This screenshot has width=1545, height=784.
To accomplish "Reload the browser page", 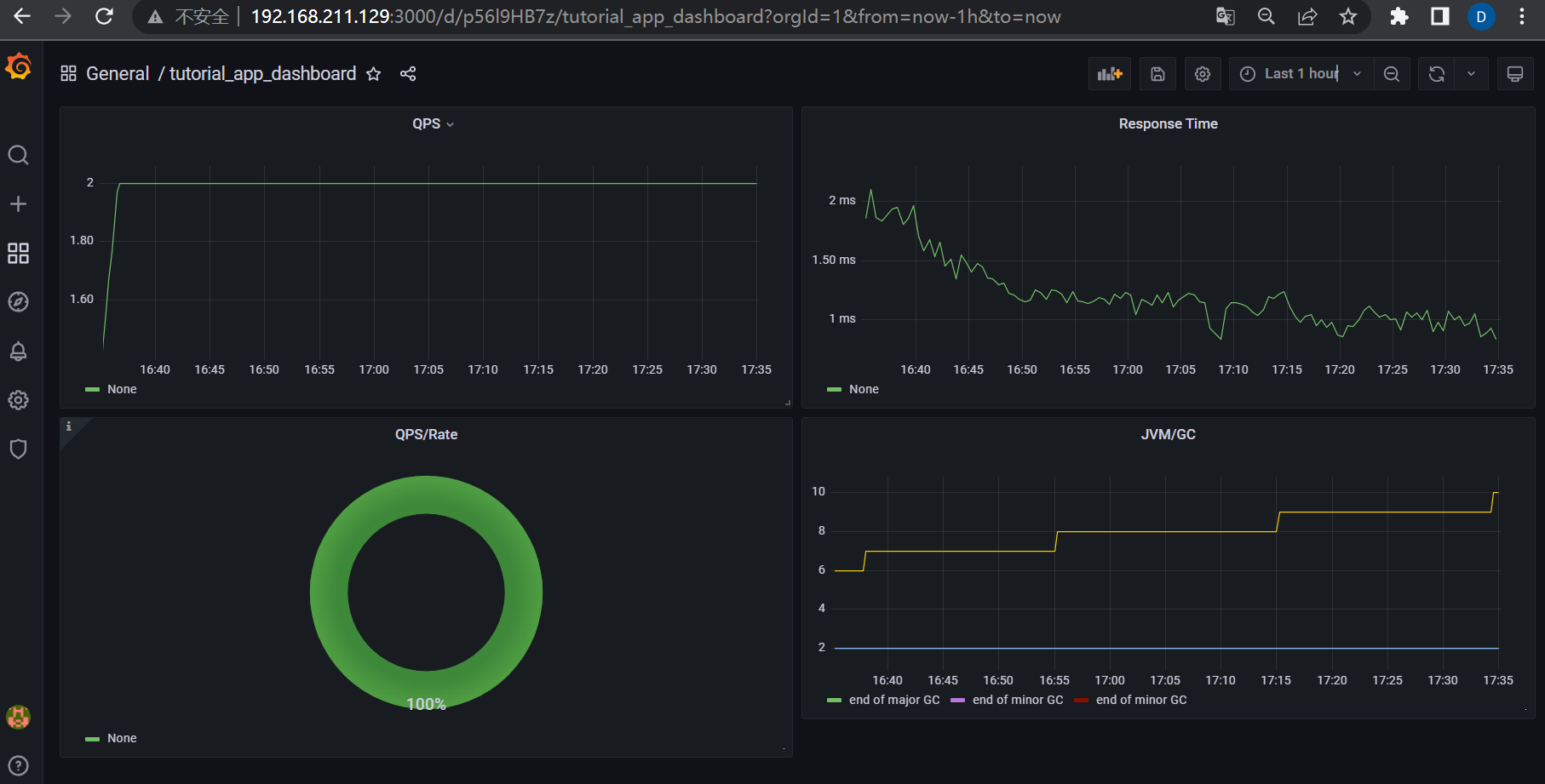I will pyautogui.click(x=104, y=16).
